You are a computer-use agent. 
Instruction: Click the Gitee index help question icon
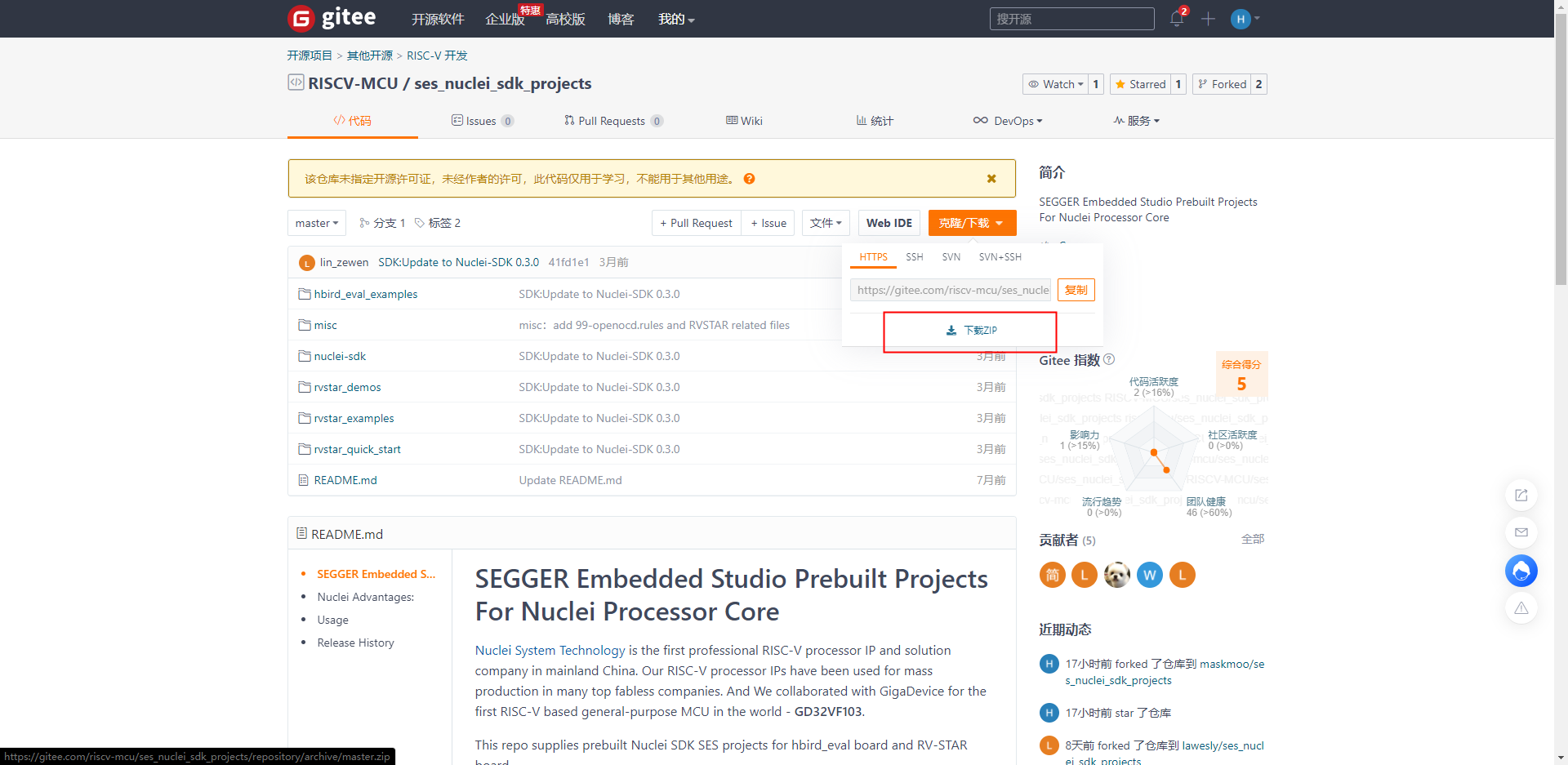pos(1109,359)
